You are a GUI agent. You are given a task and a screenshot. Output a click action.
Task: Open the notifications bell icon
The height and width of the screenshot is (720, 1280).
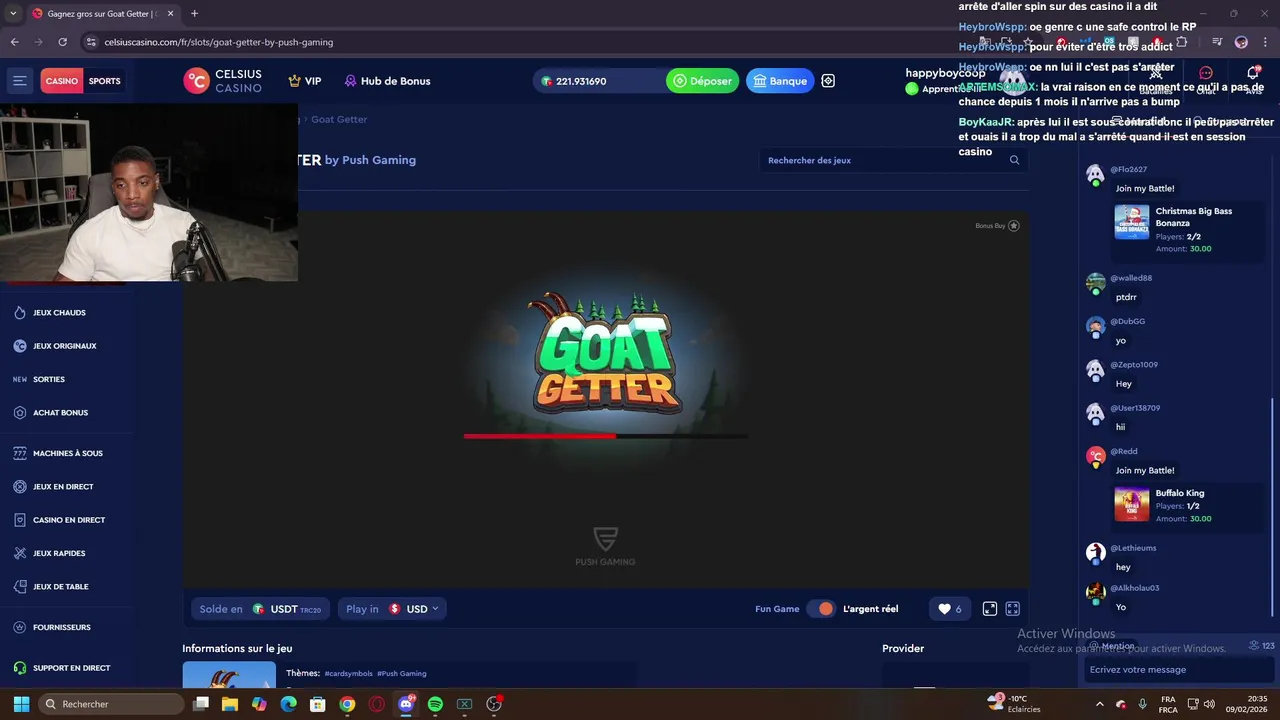pos(1252,74)
